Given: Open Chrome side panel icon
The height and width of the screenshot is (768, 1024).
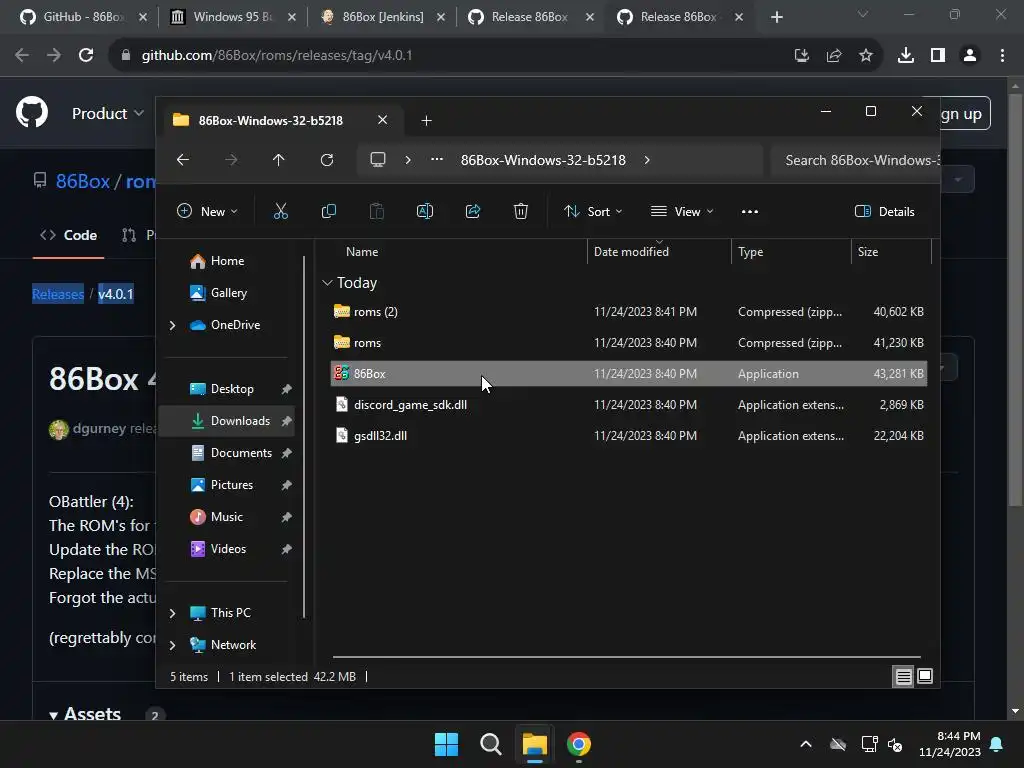Looking at the screenshot, I should [938, 56].
